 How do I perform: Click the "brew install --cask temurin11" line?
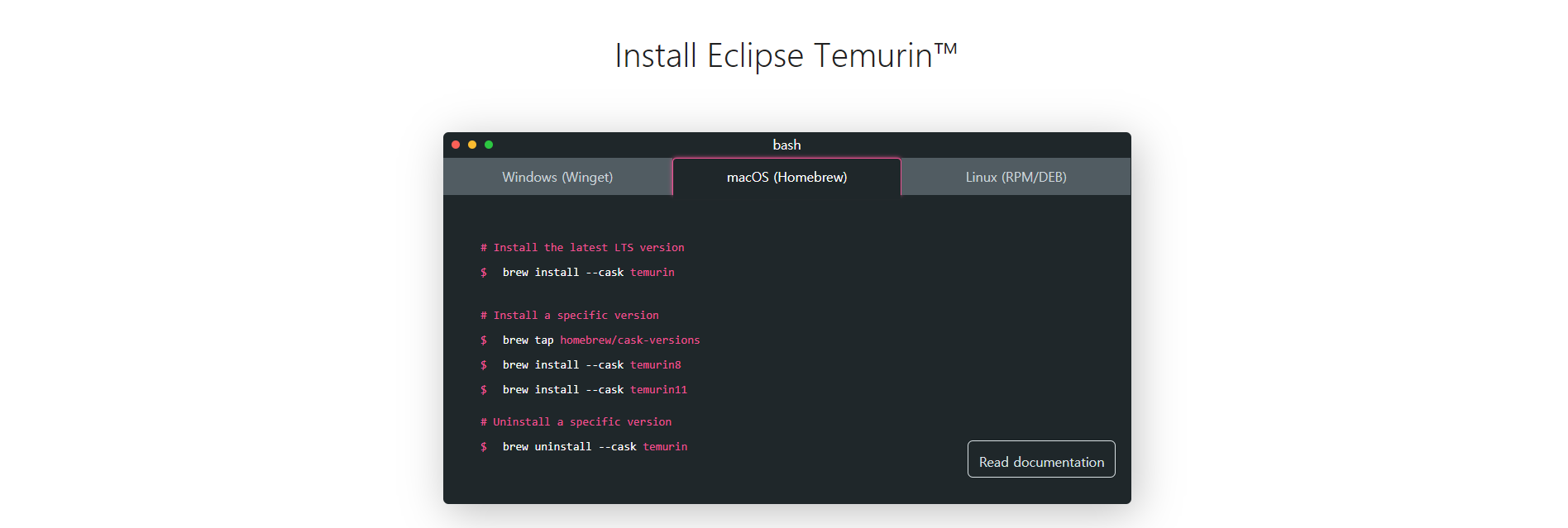595,389
